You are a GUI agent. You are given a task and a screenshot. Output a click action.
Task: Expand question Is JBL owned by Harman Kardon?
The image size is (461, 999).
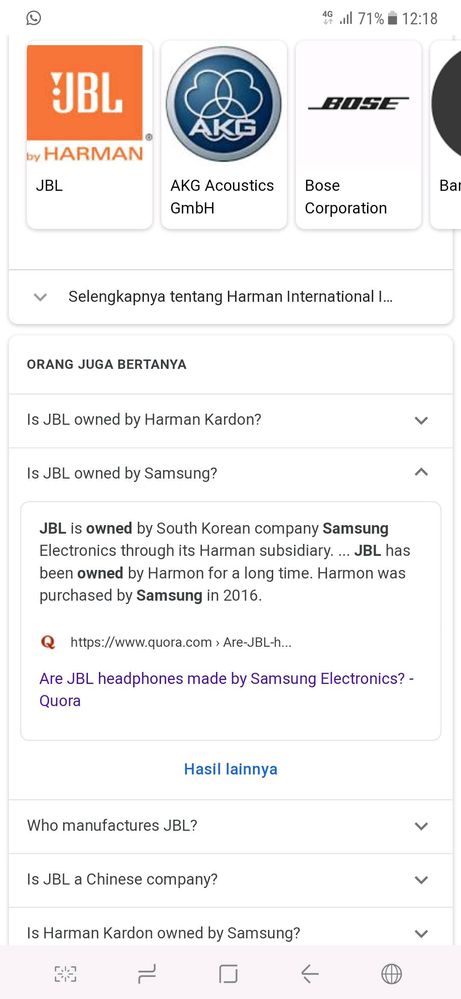pyautogui.click(x=230, y=420)
